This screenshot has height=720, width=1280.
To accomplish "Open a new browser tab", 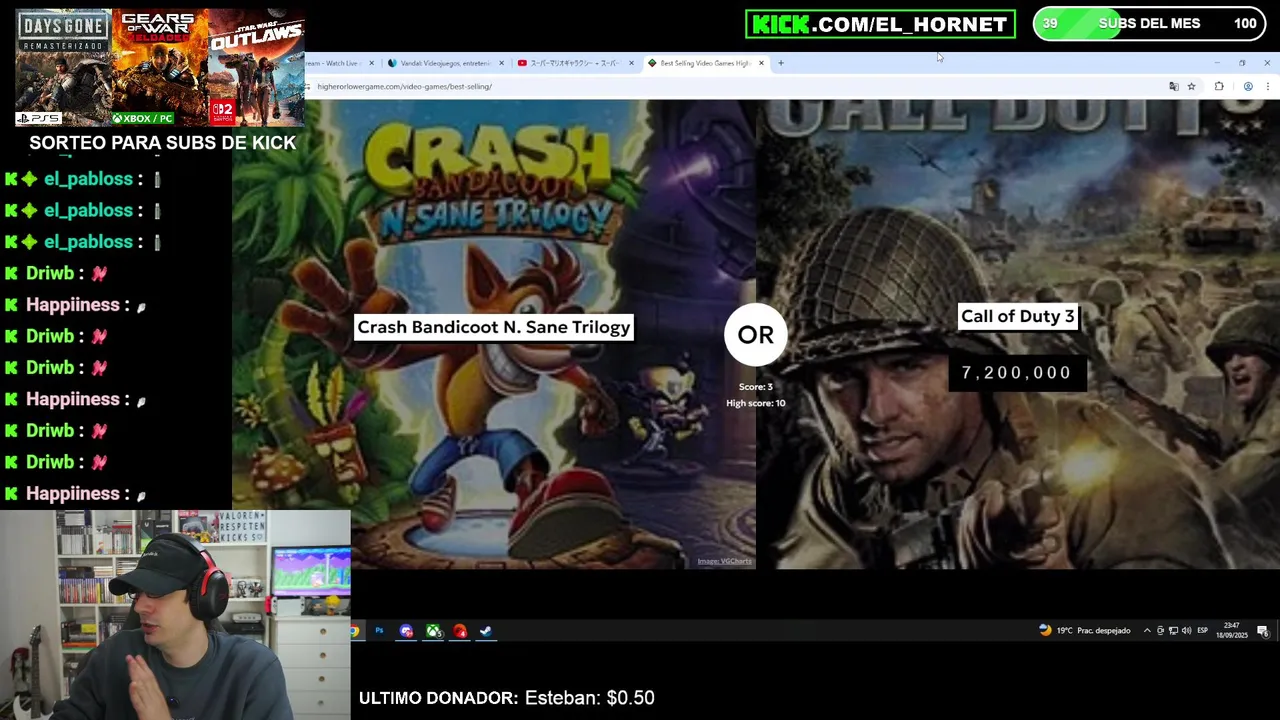I will tap(781, 63).
